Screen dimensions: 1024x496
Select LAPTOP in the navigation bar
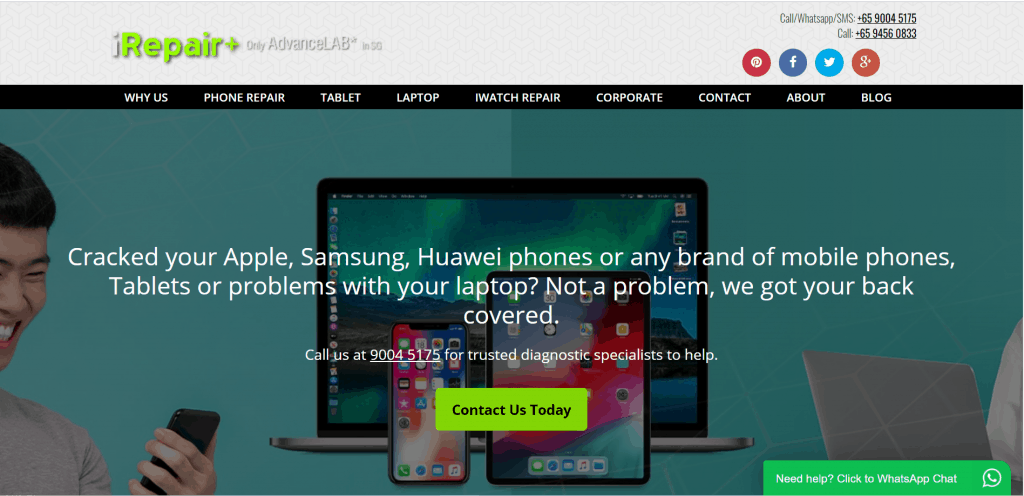pos(418,98)
